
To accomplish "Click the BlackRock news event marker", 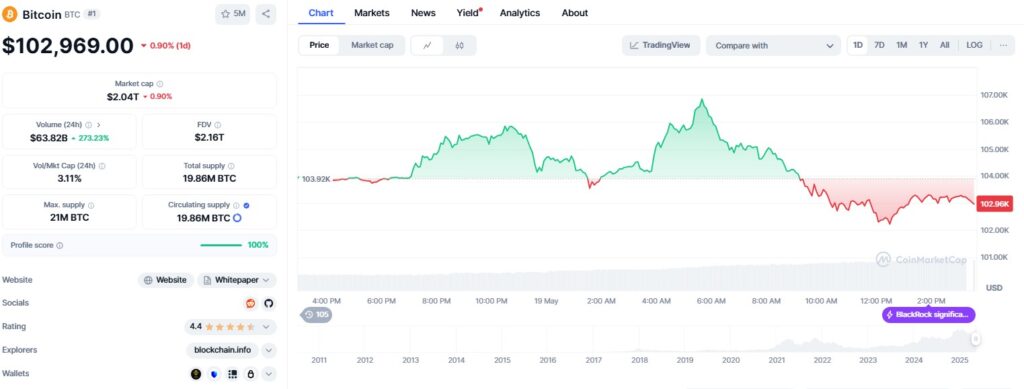I will click(x=928, y=315).
